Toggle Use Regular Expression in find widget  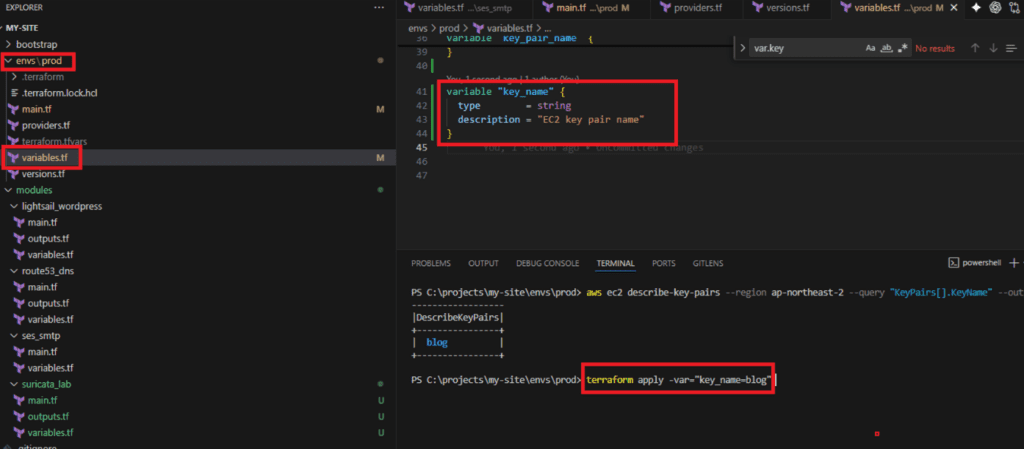pos(903,48)
